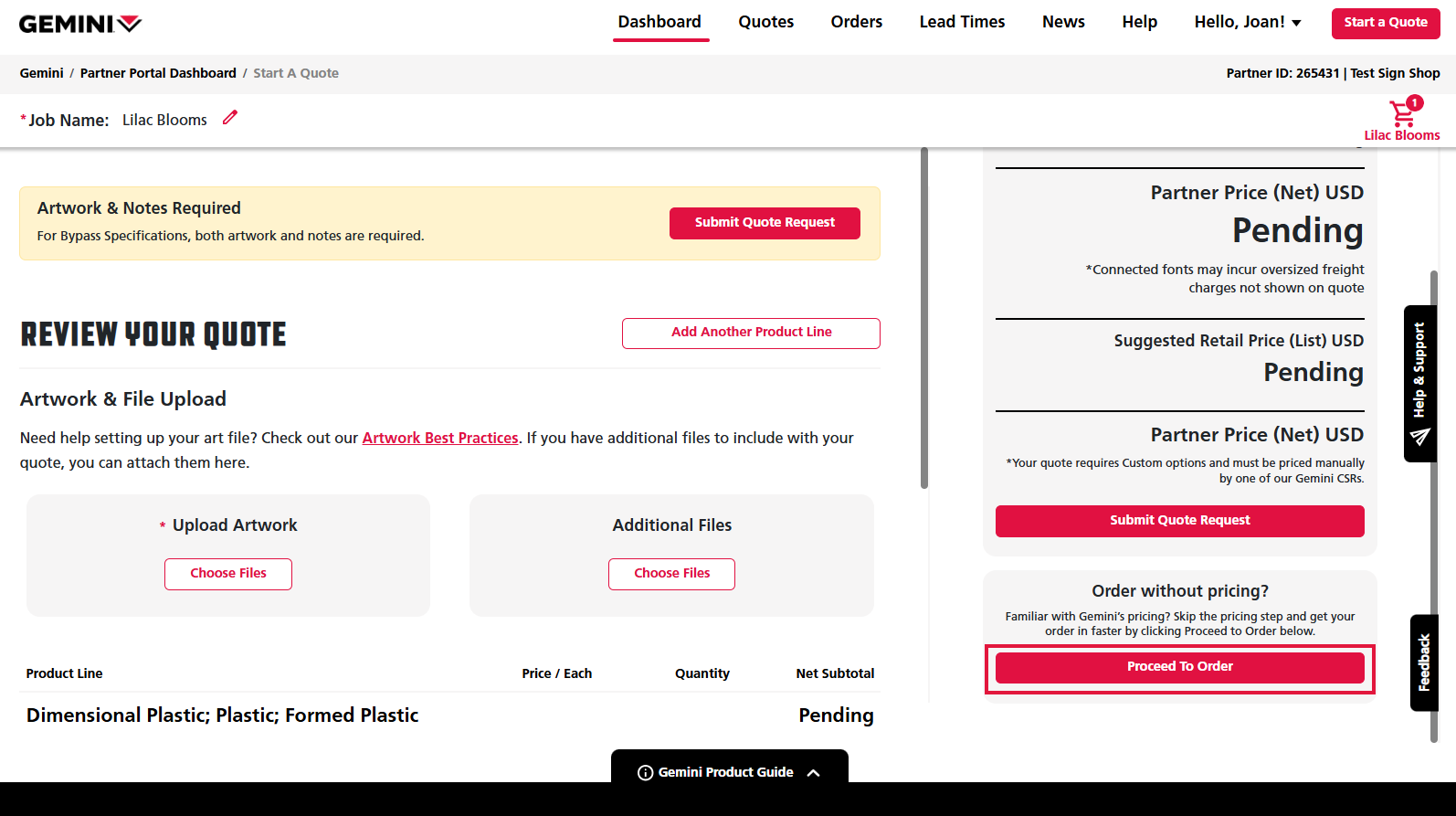The width and height of the screenshot is (1456, 816).
Task: Open the News section
Action: click(x=1063, y=22)
